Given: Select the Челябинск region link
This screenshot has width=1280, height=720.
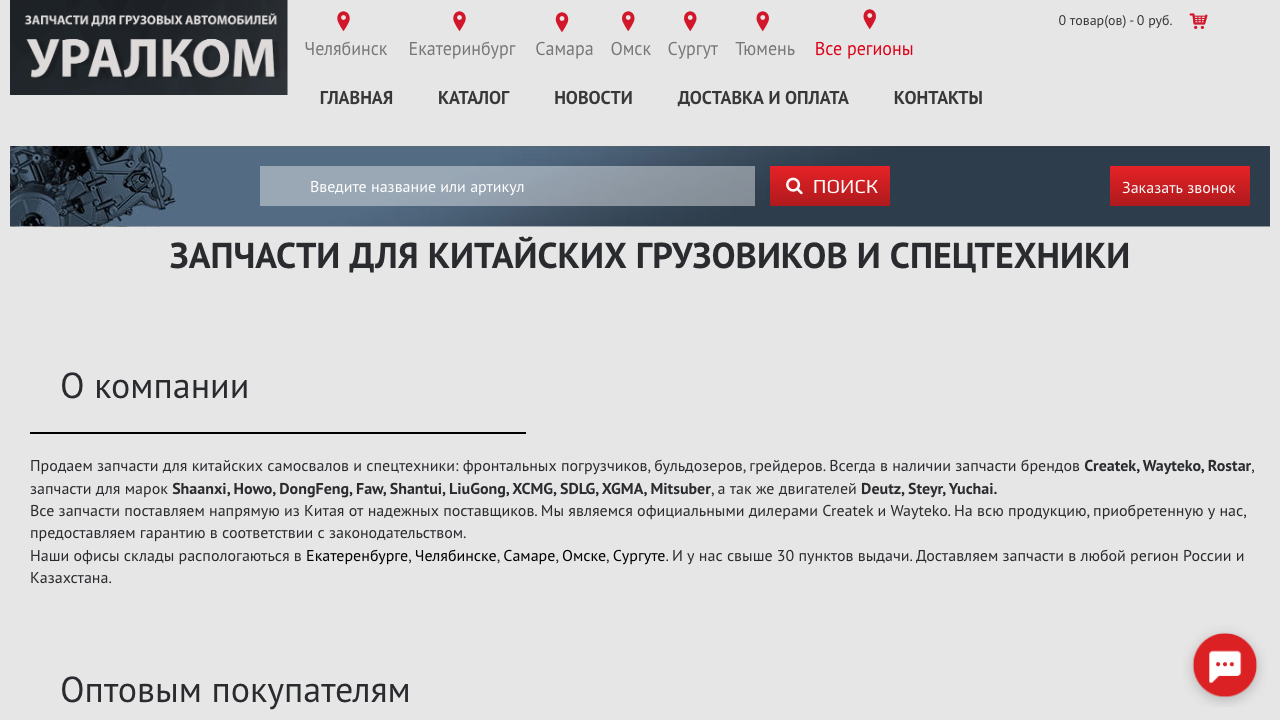Looking at the screenshot, I should point(346,49).
